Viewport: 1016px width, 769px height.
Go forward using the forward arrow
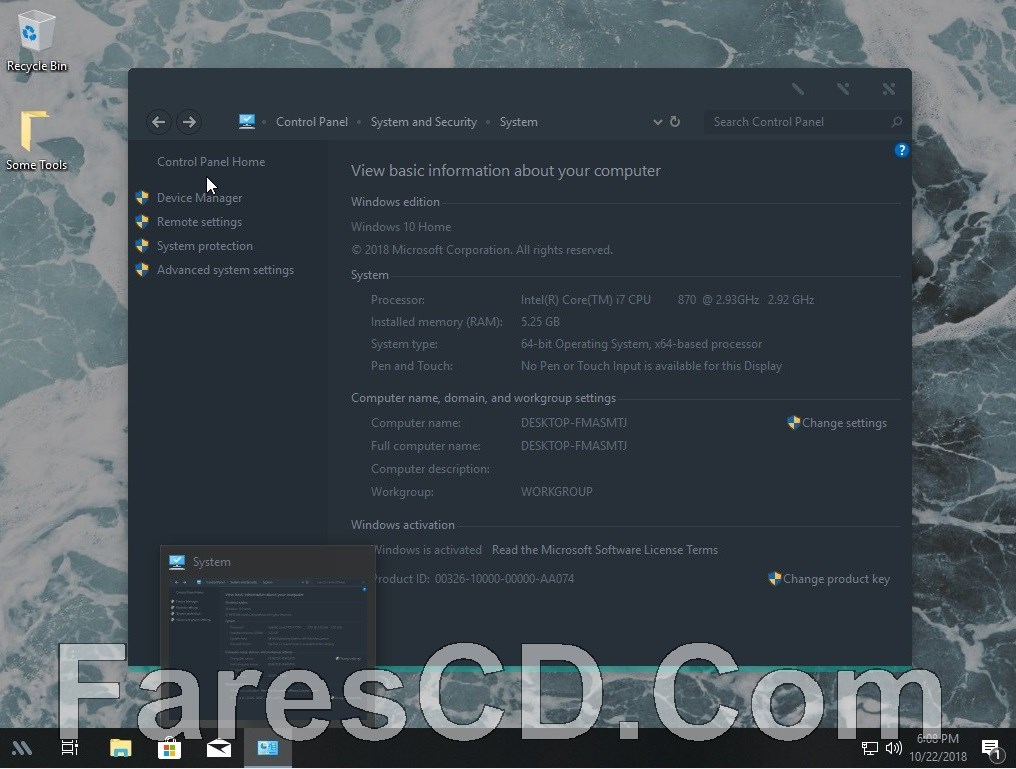[x=189, y=122]
